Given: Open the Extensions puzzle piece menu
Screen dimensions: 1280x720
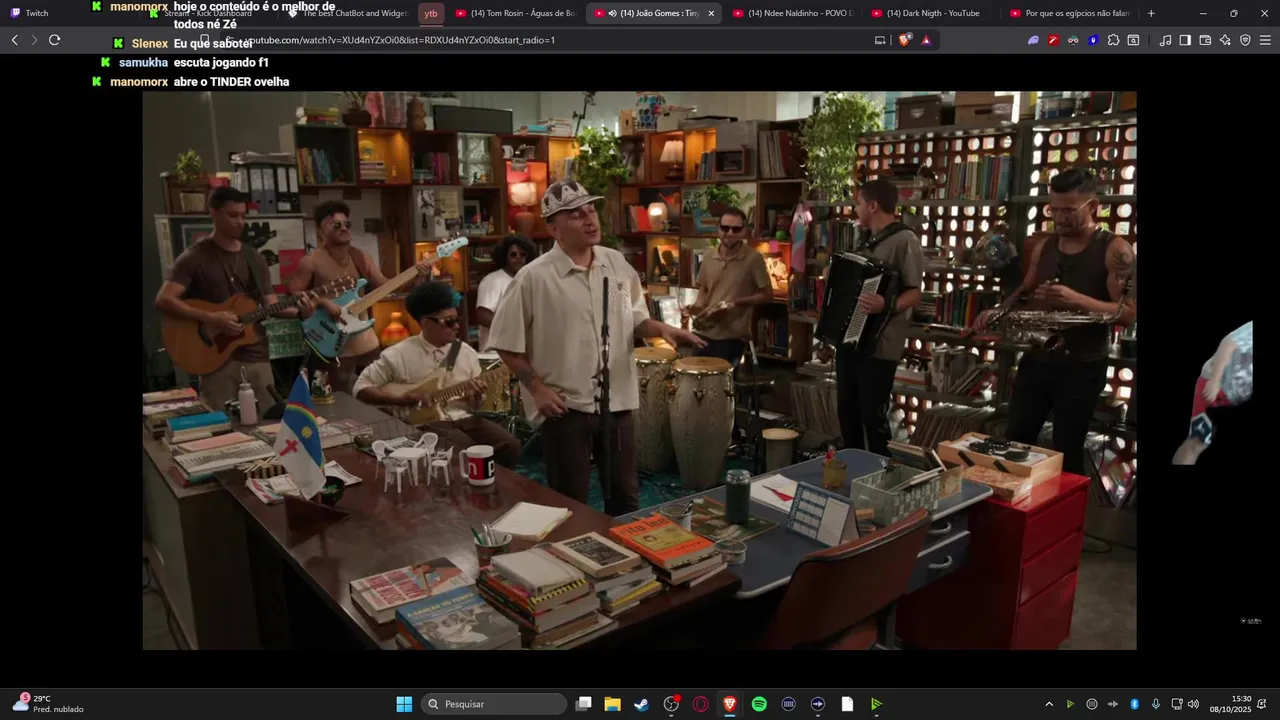Looking at the screenshot, I should (x=1113, y=40).
